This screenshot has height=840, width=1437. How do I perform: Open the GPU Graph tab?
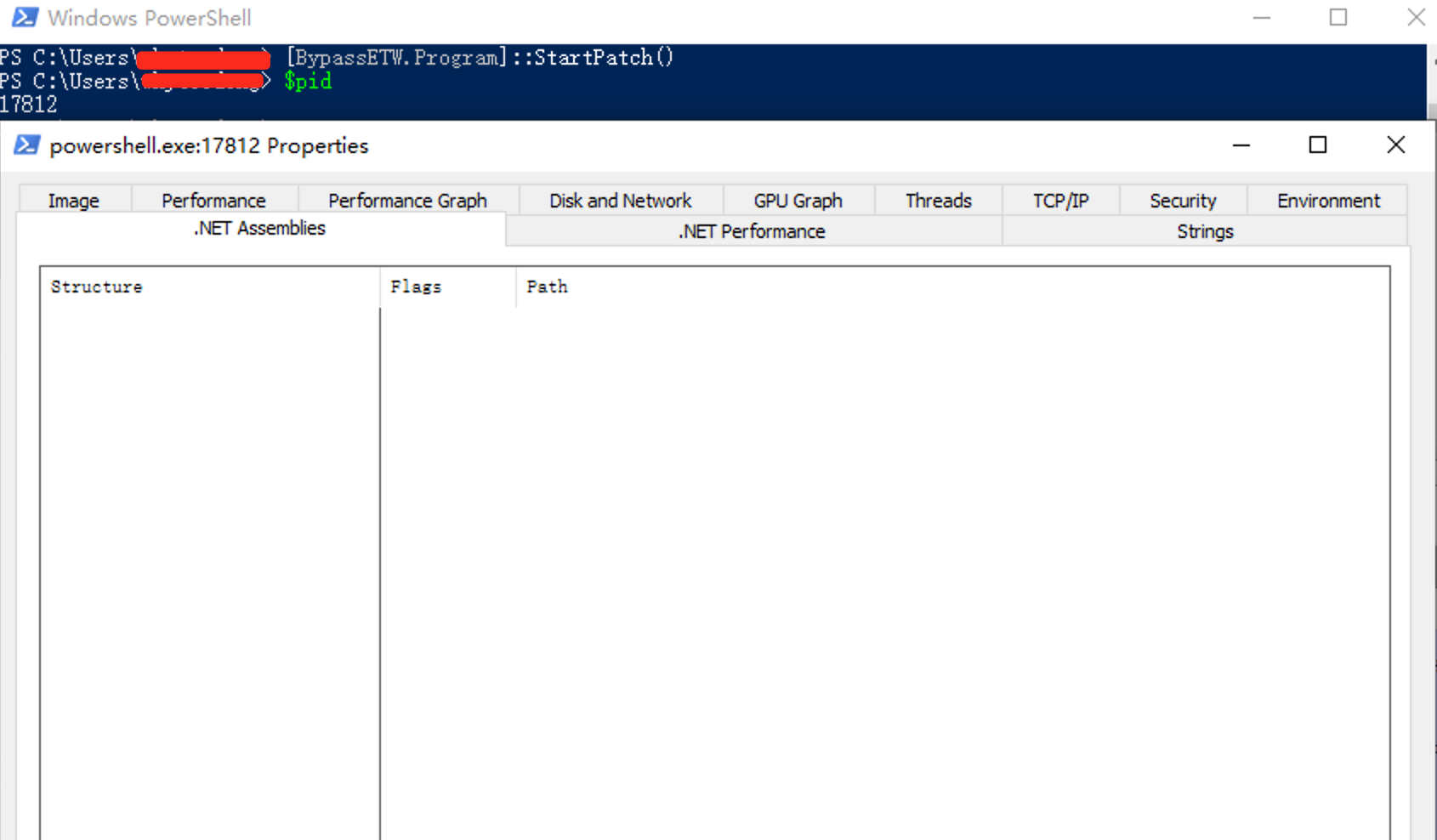(798, 201)
